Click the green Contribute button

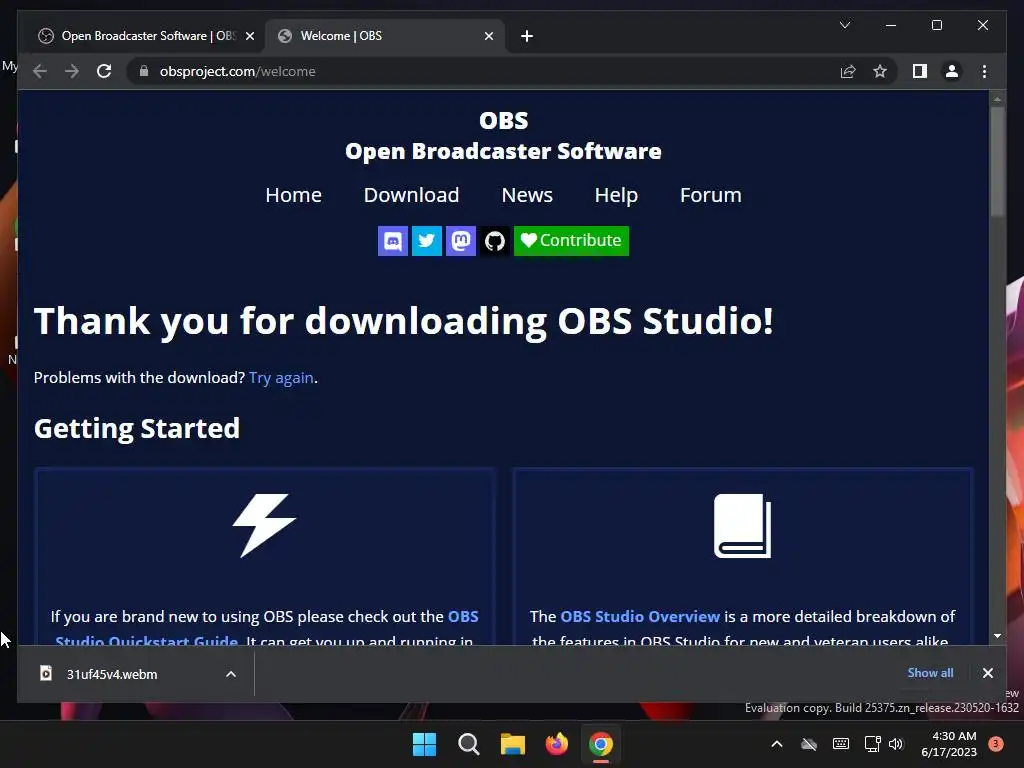[x=571, y=241]
